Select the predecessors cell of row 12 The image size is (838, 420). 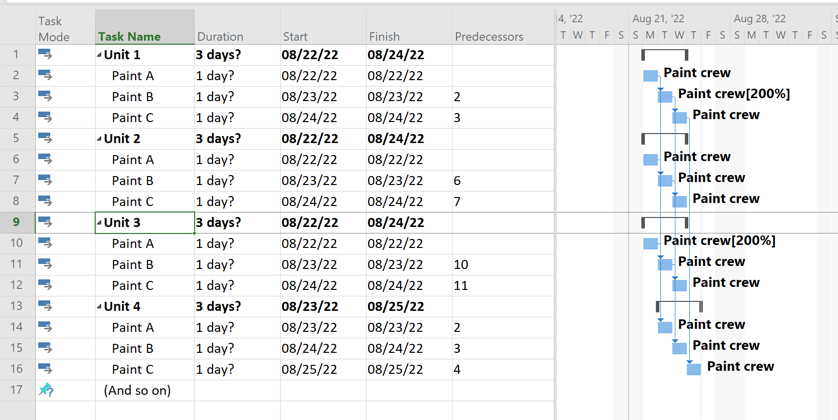(502, 285)
